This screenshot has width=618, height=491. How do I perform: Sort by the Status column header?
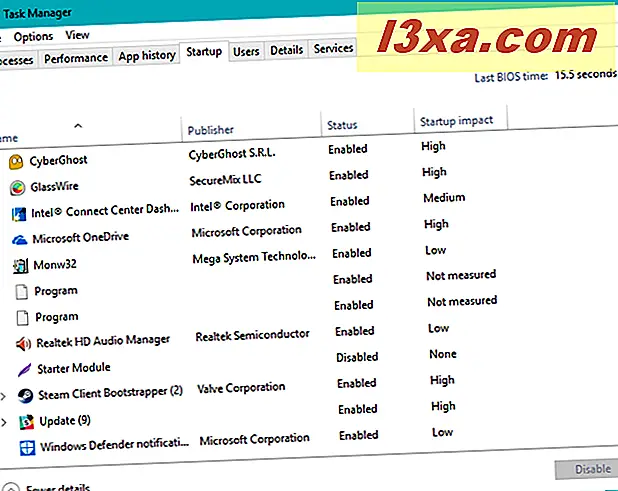[x=342, y=125]
